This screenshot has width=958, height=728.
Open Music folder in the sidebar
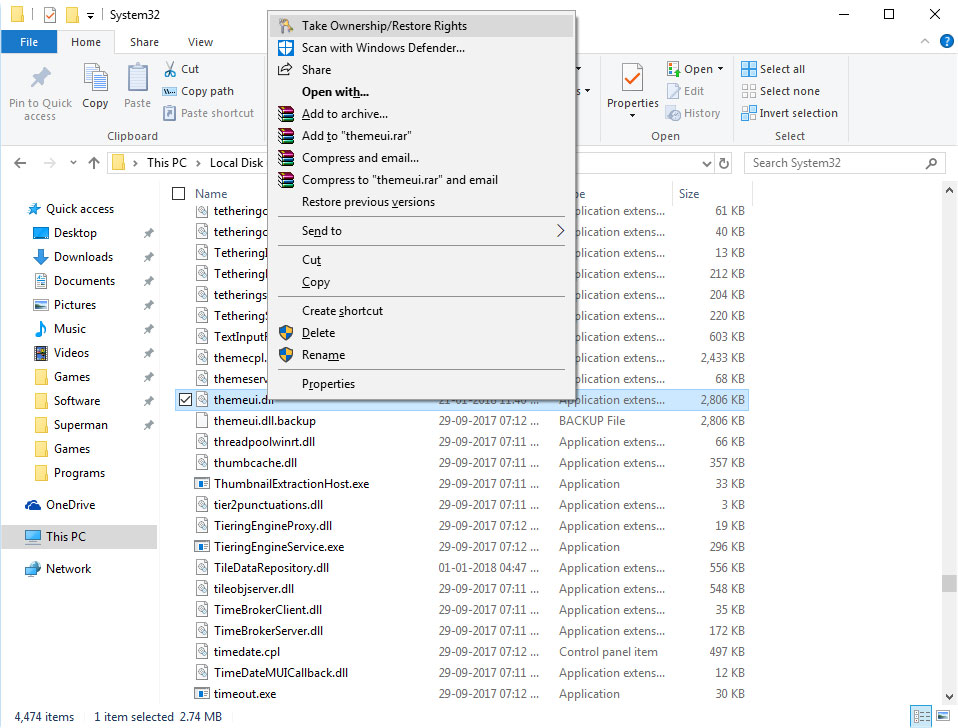click(x=70, y=329)
